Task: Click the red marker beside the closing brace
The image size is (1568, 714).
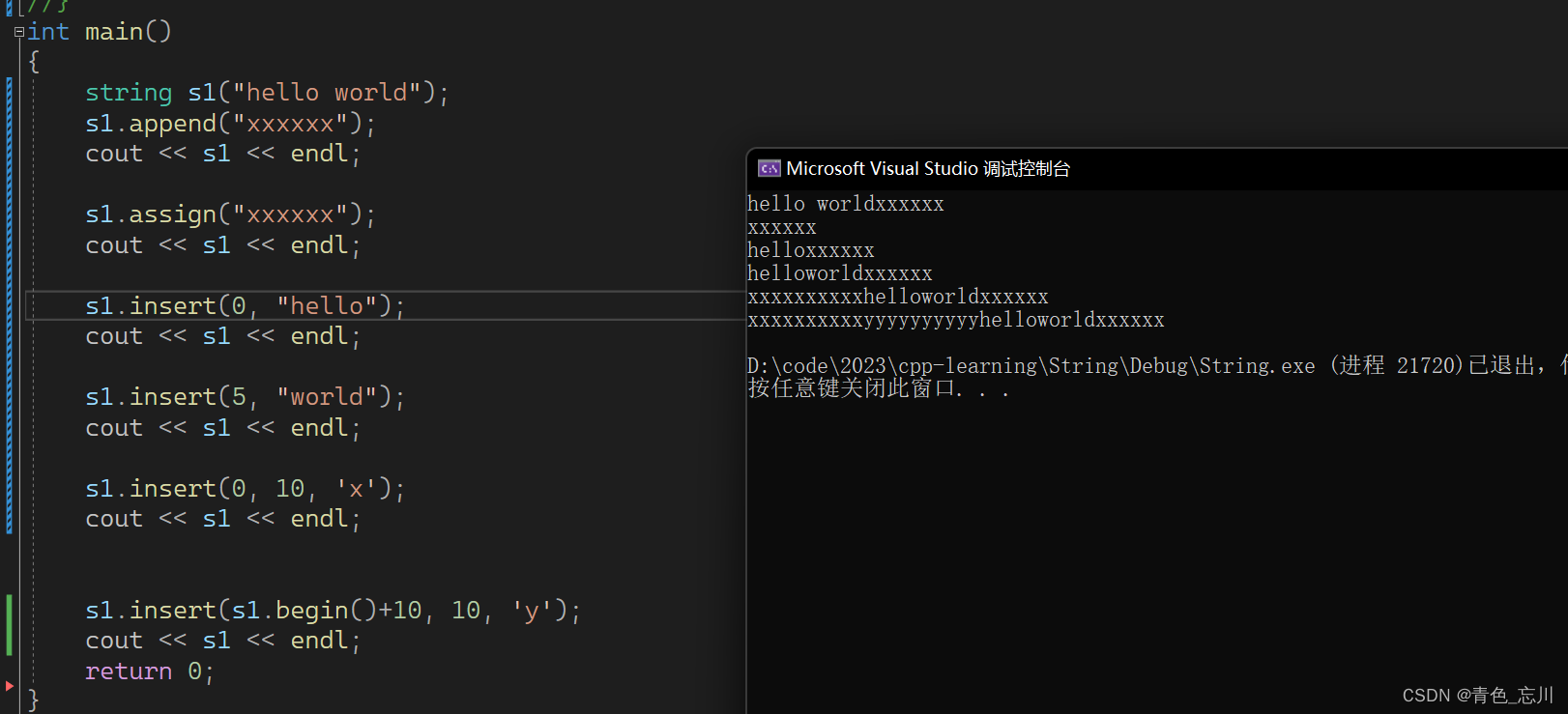Action: (10, 685)
